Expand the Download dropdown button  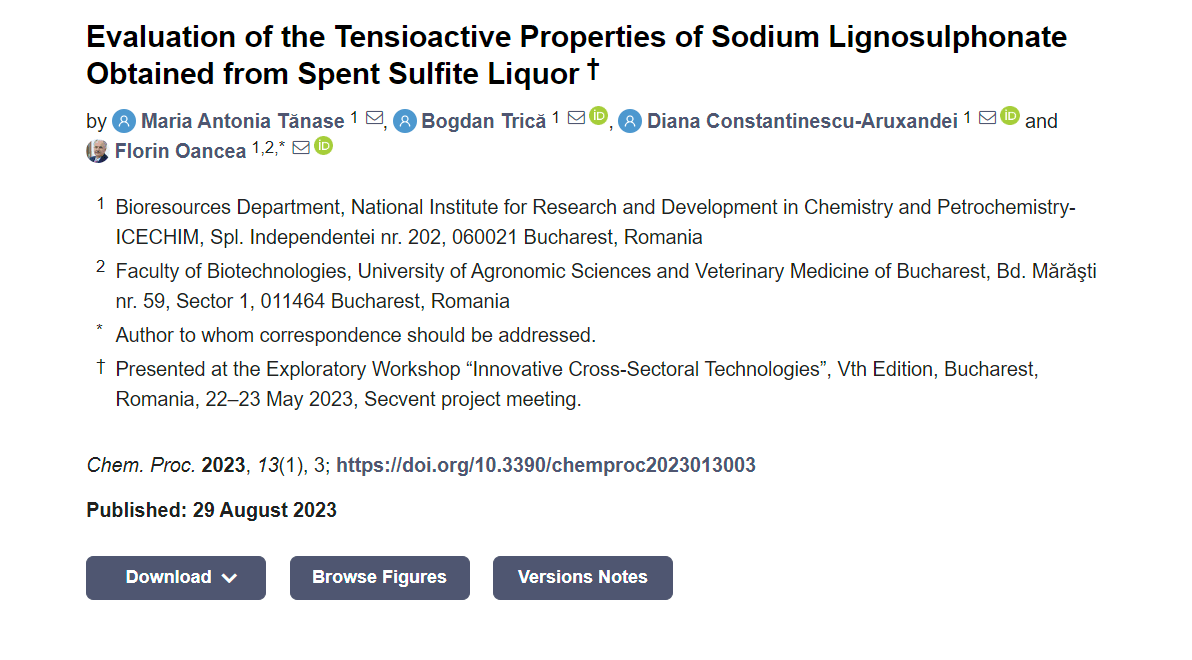pos(176,578)
